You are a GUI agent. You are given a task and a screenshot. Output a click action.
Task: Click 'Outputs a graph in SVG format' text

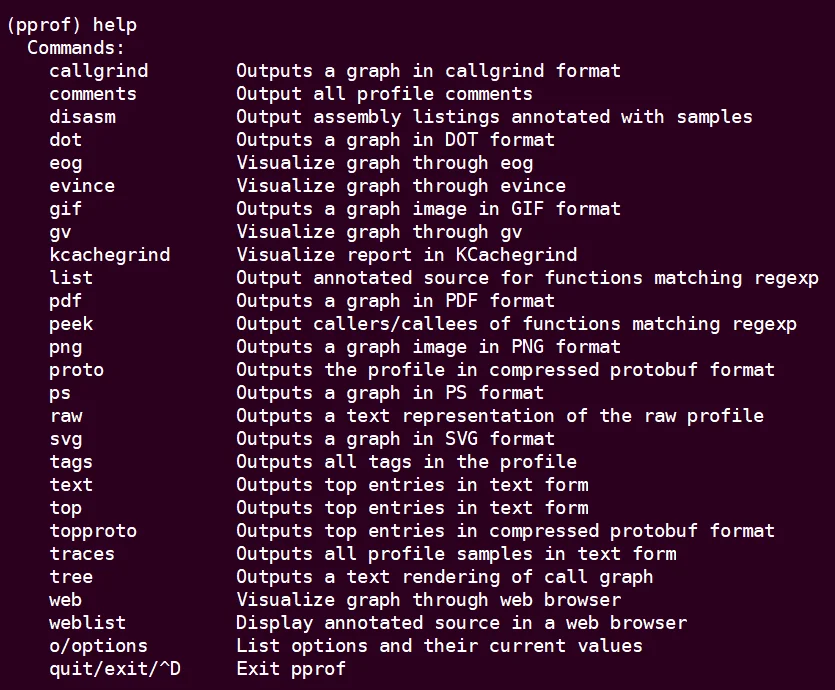point(396,439)
